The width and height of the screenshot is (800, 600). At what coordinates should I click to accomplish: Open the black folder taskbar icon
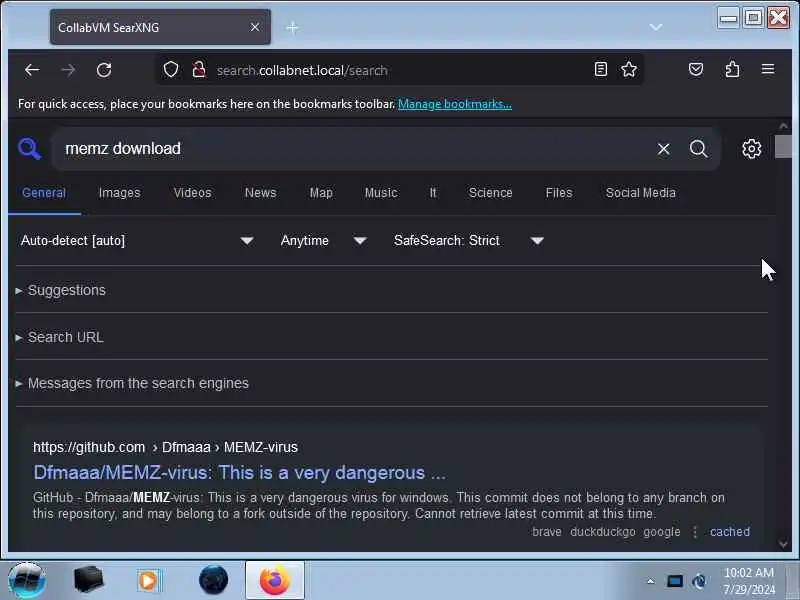(x=88, y=580)
